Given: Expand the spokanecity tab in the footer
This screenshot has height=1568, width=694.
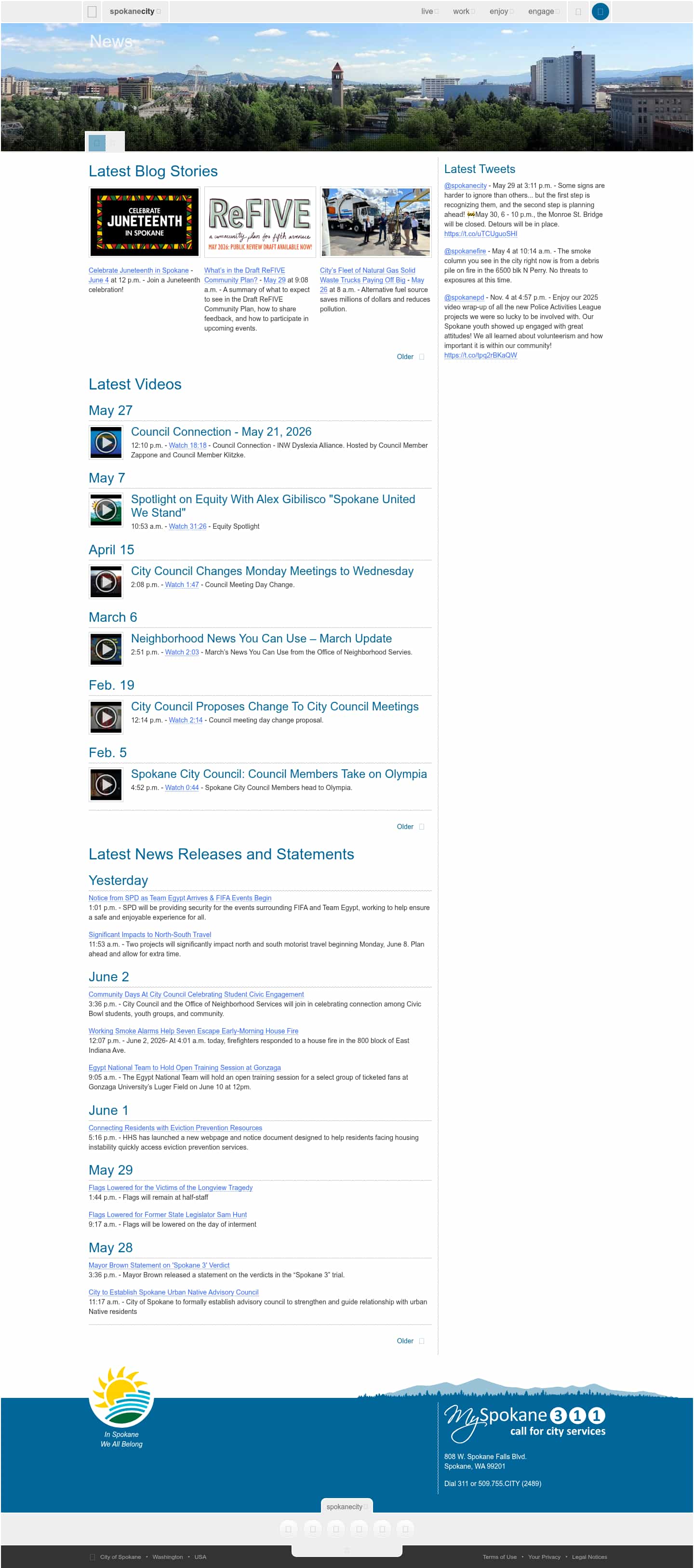Looking at the screenshot, I should coord(347,1506).
